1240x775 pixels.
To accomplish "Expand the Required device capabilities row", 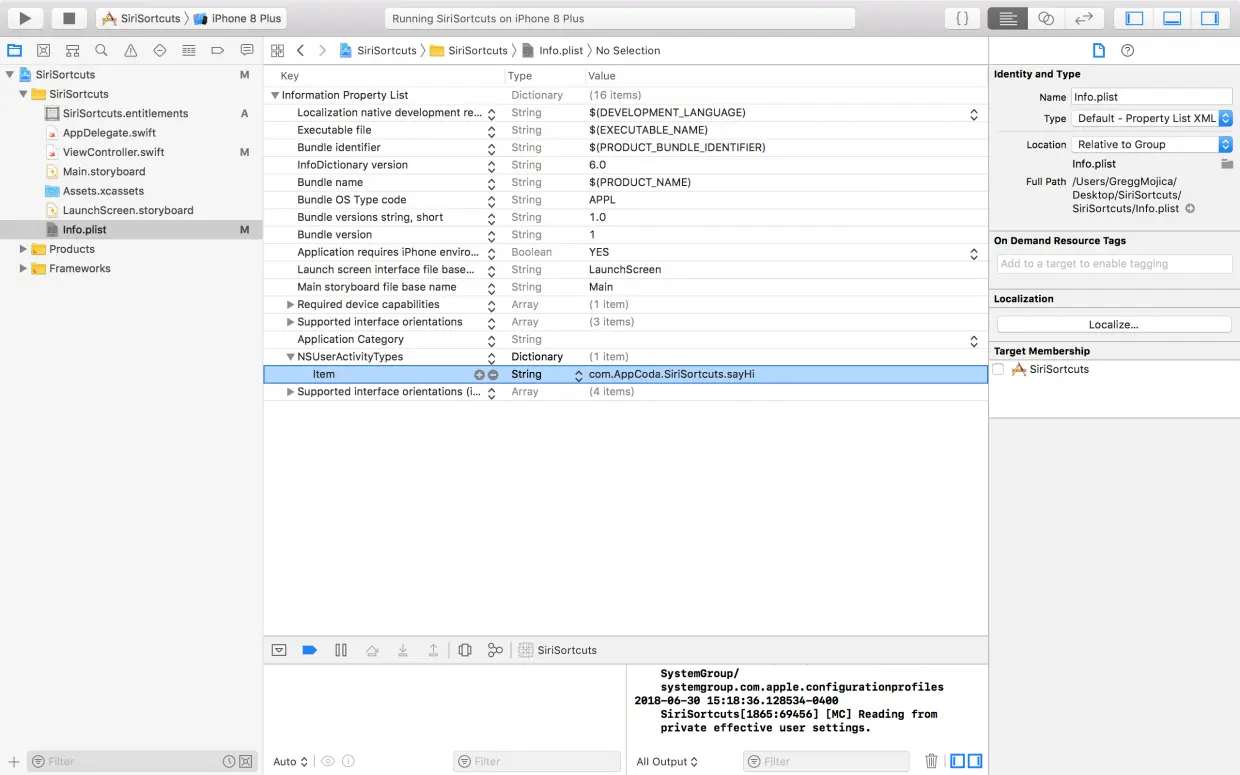I will pyautogui.click(x=290, y=305).
